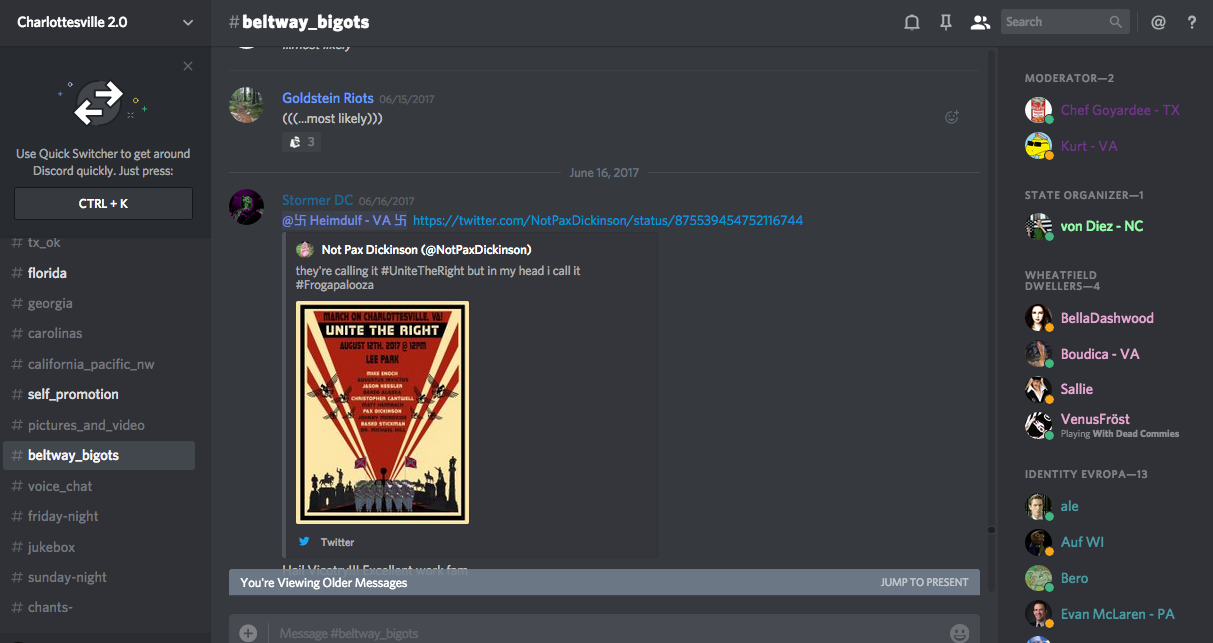Open the florida channel
Screen dimensions: 1213x643
point(47,273)
